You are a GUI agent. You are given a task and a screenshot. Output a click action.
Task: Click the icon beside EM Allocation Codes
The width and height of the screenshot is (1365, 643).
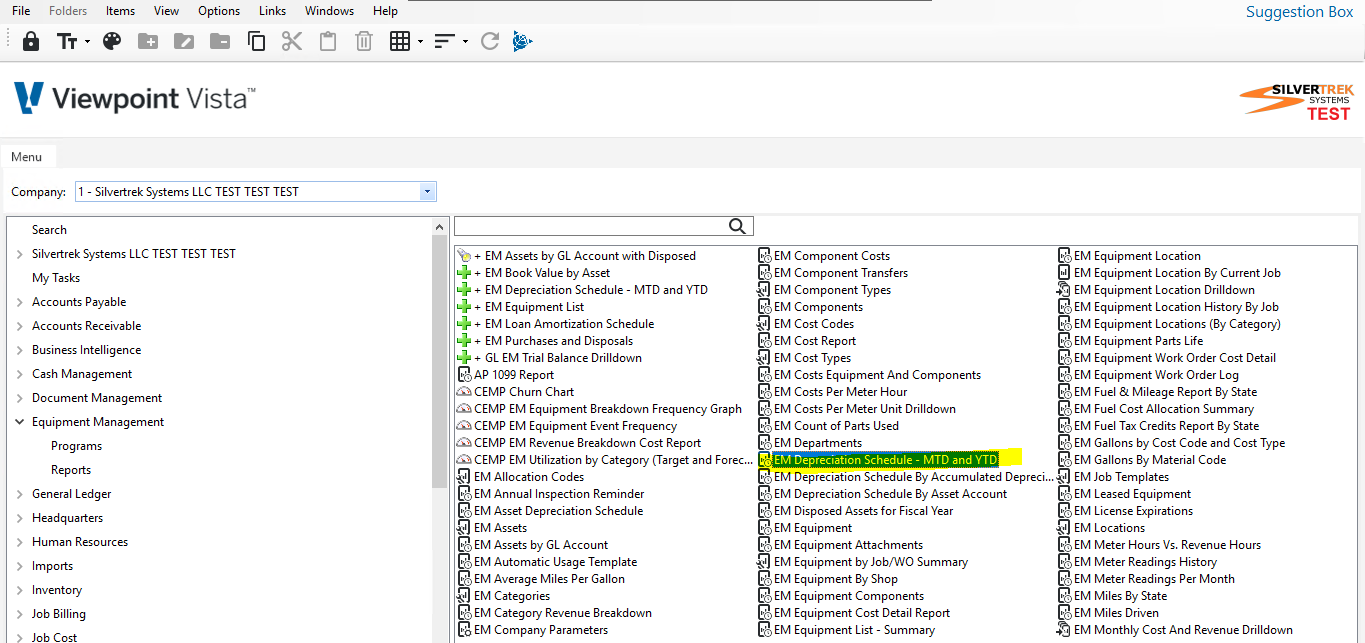(x=464, y=477)
